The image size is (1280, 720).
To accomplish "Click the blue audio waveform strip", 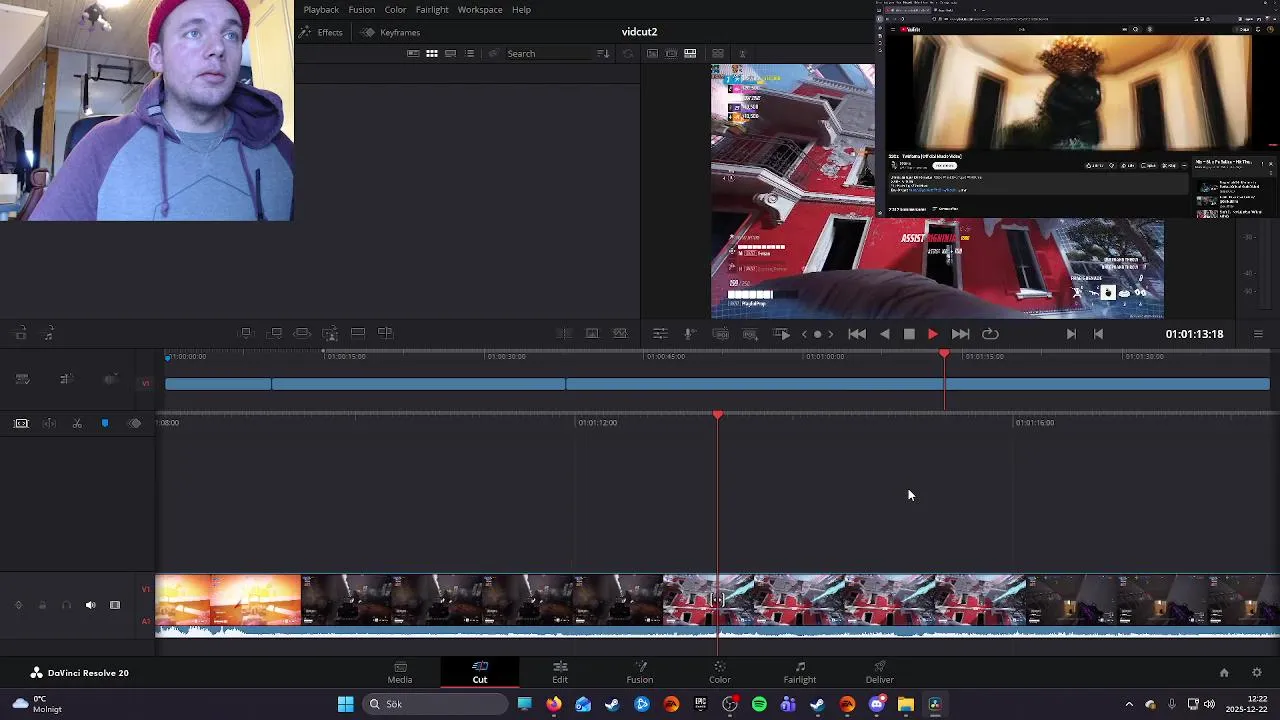I will click(717, 631).
